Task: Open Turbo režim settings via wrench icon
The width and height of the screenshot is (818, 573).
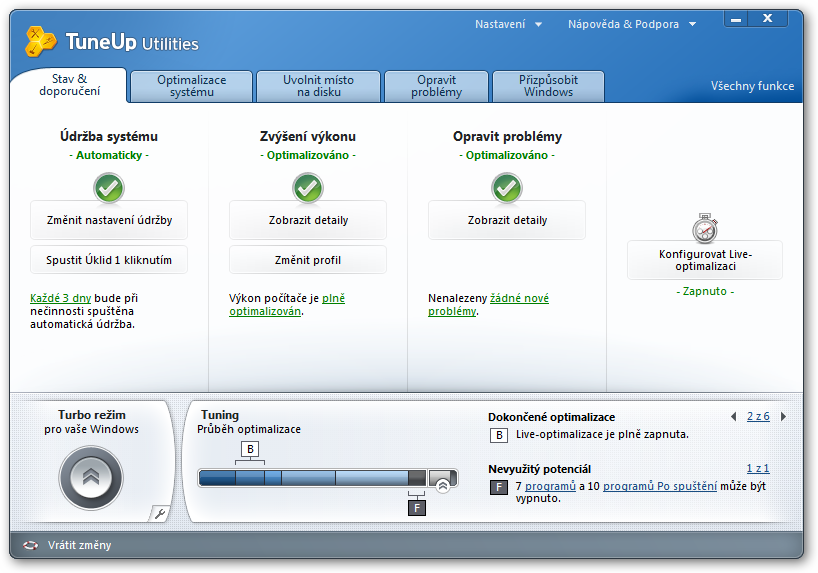Action: (x=159, y=514)
